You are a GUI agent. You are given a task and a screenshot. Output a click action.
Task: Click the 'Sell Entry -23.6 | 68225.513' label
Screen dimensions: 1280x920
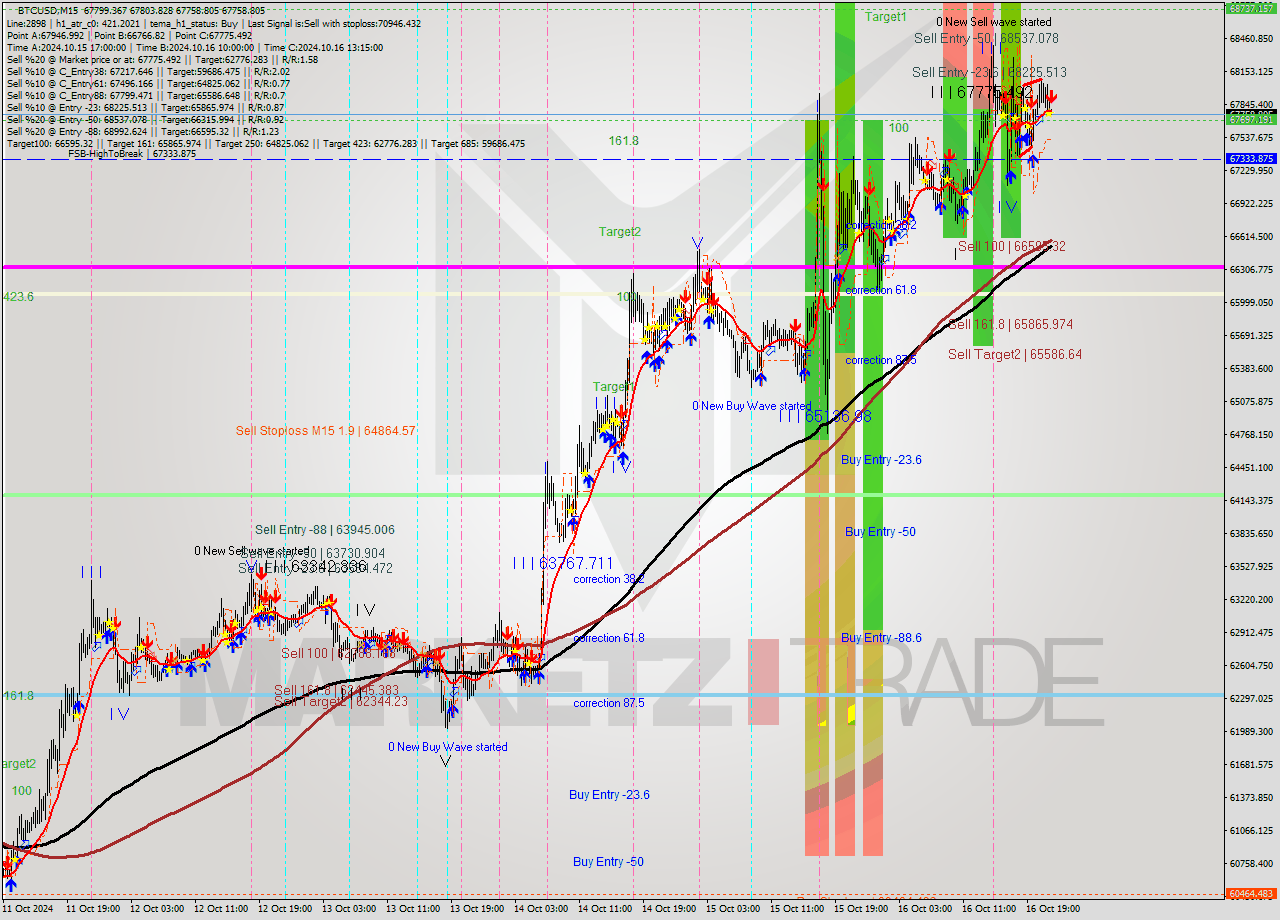(989, 72)
